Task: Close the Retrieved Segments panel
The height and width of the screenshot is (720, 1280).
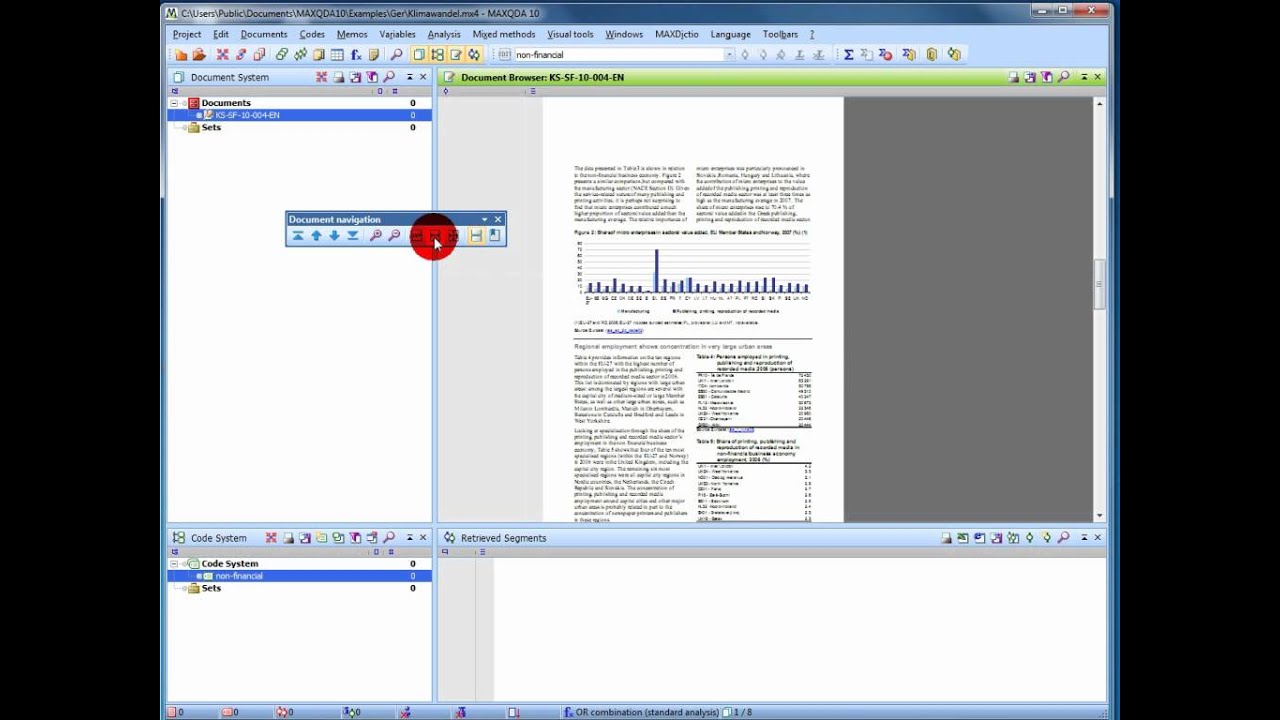Action: (1098, 538)
